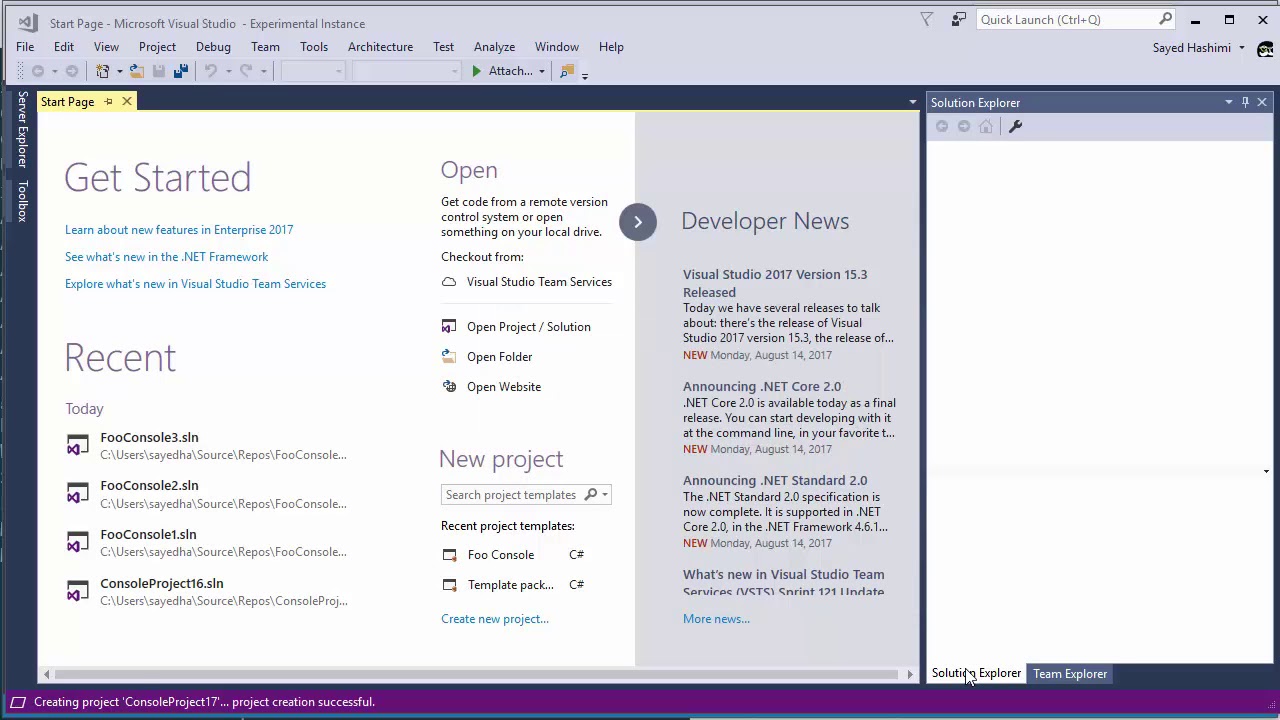Click the New Project toolbar icon
This screenshot has width=1280, height=720.
coord(103,71)
